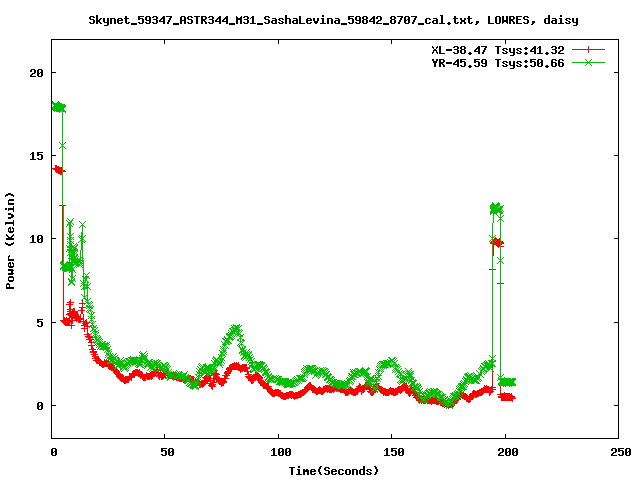Click the 'Time(Seconds)' x-axis label
The width and height of the screenshot is (640, 480).
[333, 471]
